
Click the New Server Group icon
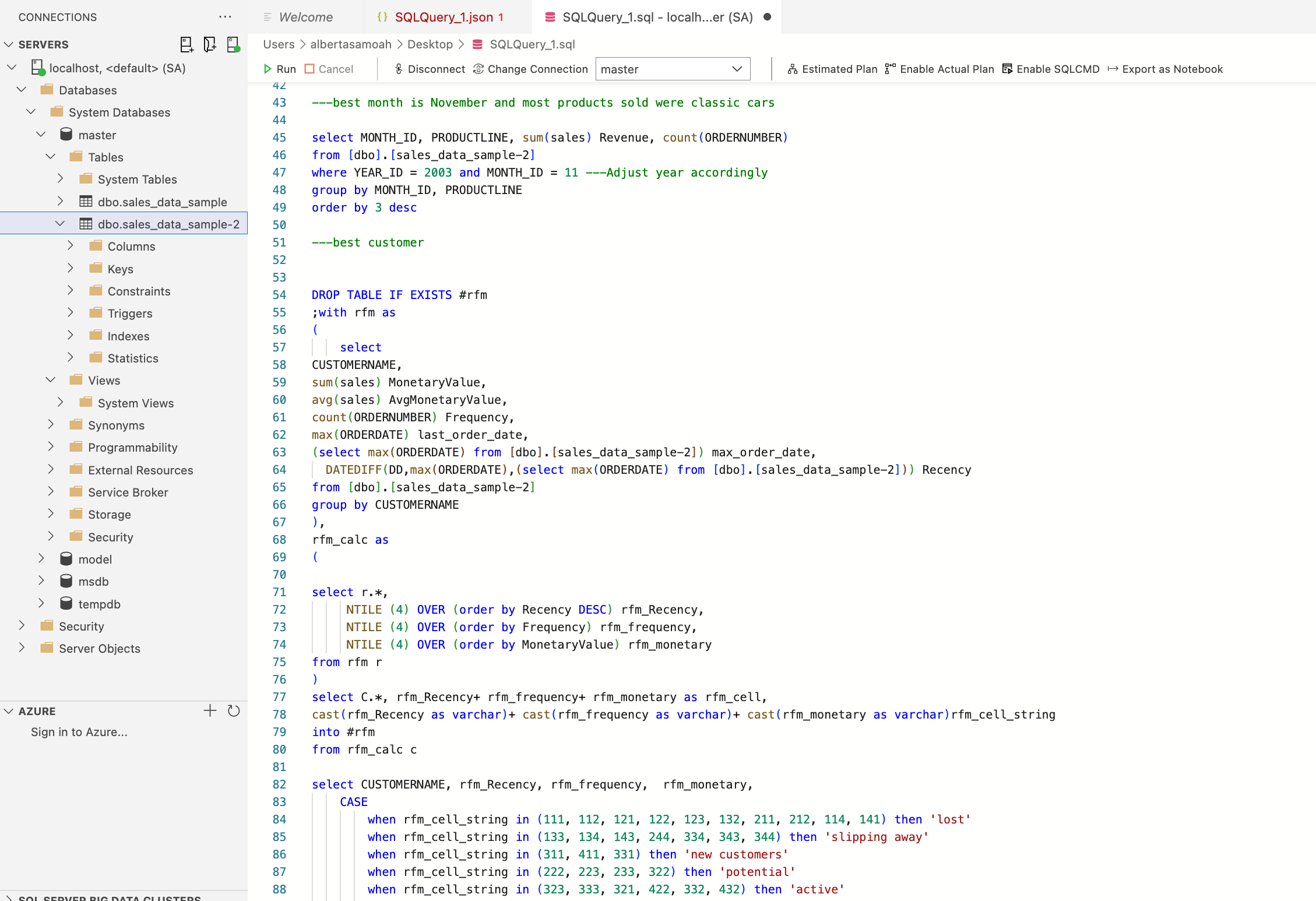[210, 44]
